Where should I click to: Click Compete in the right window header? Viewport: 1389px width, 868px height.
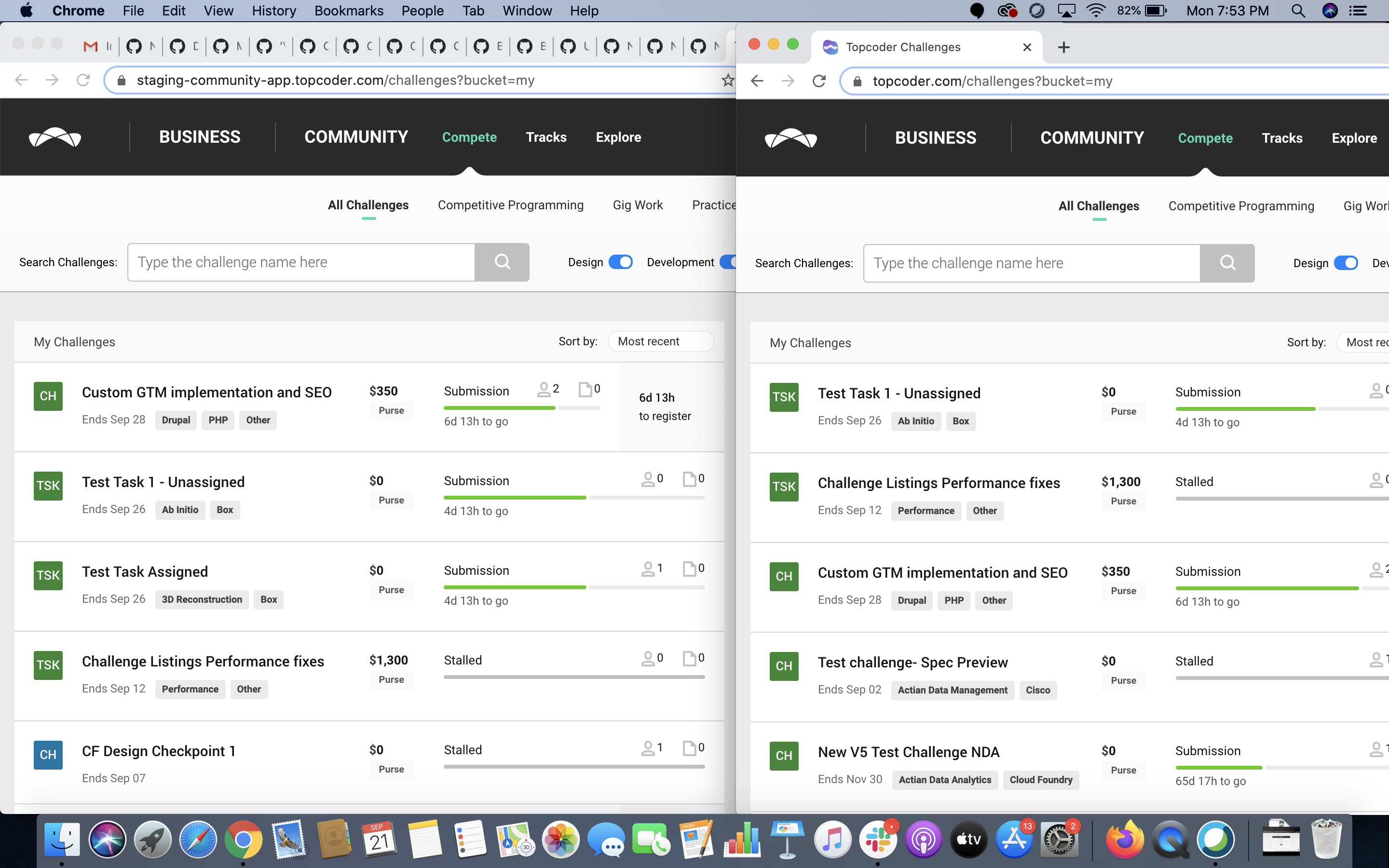coord(1205,138)
